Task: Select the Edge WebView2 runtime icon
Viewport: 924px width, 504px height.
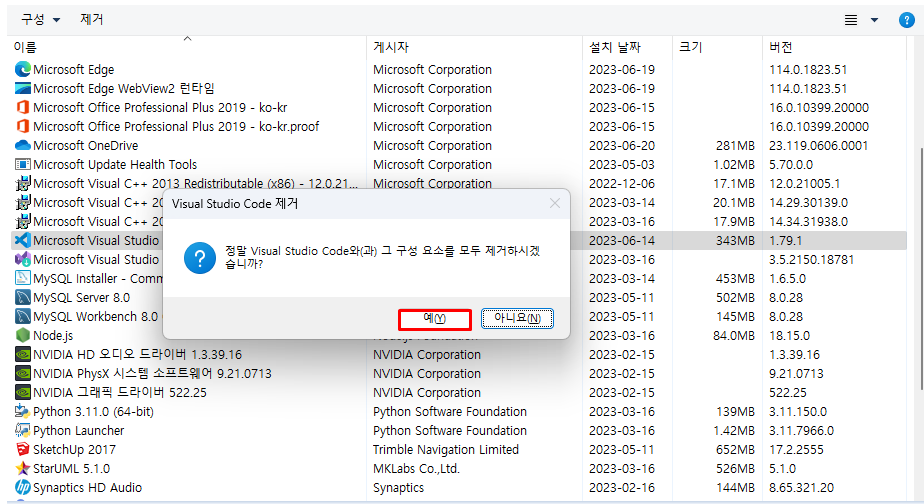Action: click(x=22, y=88)
